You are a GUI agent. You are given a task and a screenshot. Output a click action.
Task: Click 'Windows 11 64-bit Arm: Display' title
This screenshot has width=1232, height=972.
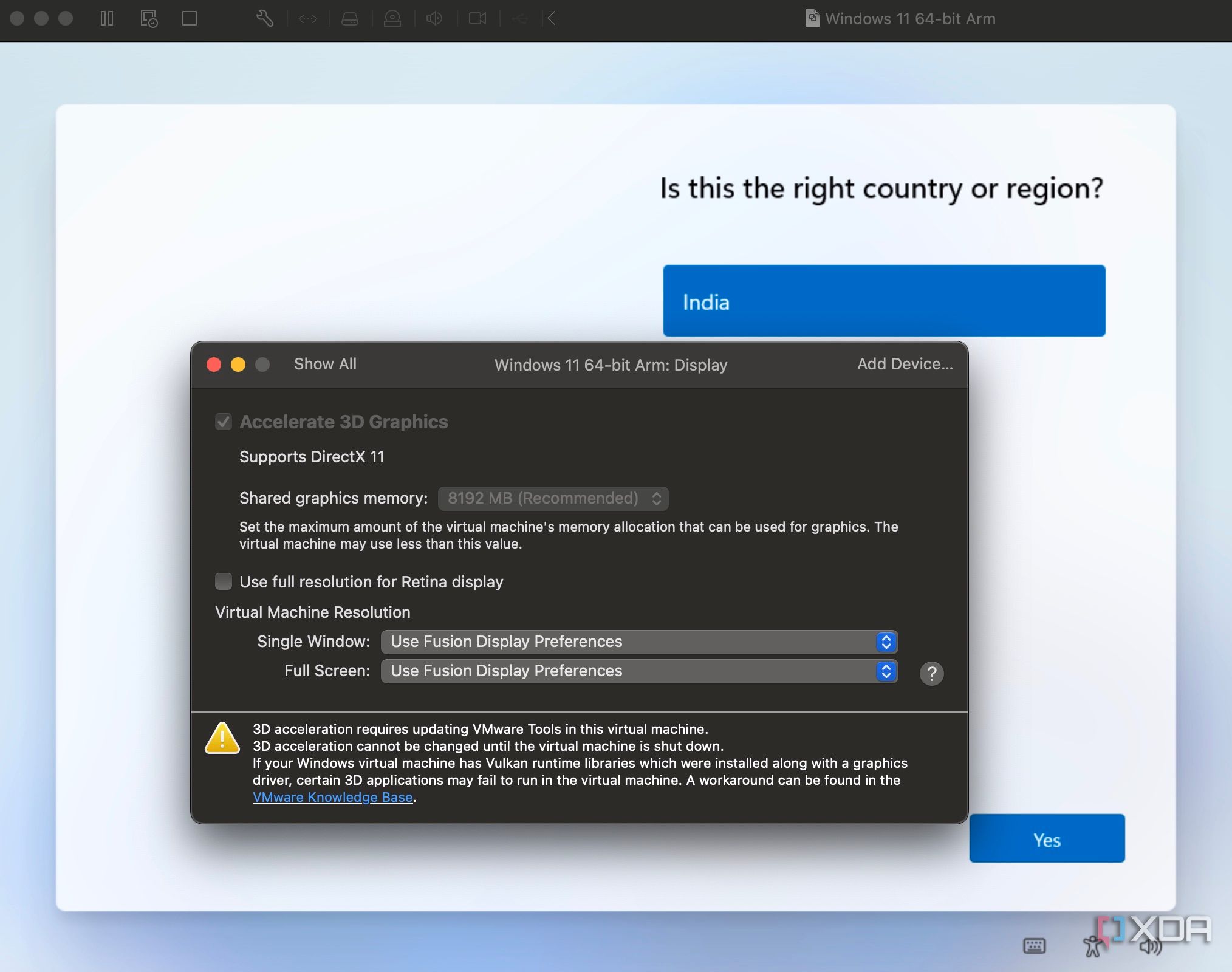click(x=611, y=365)
